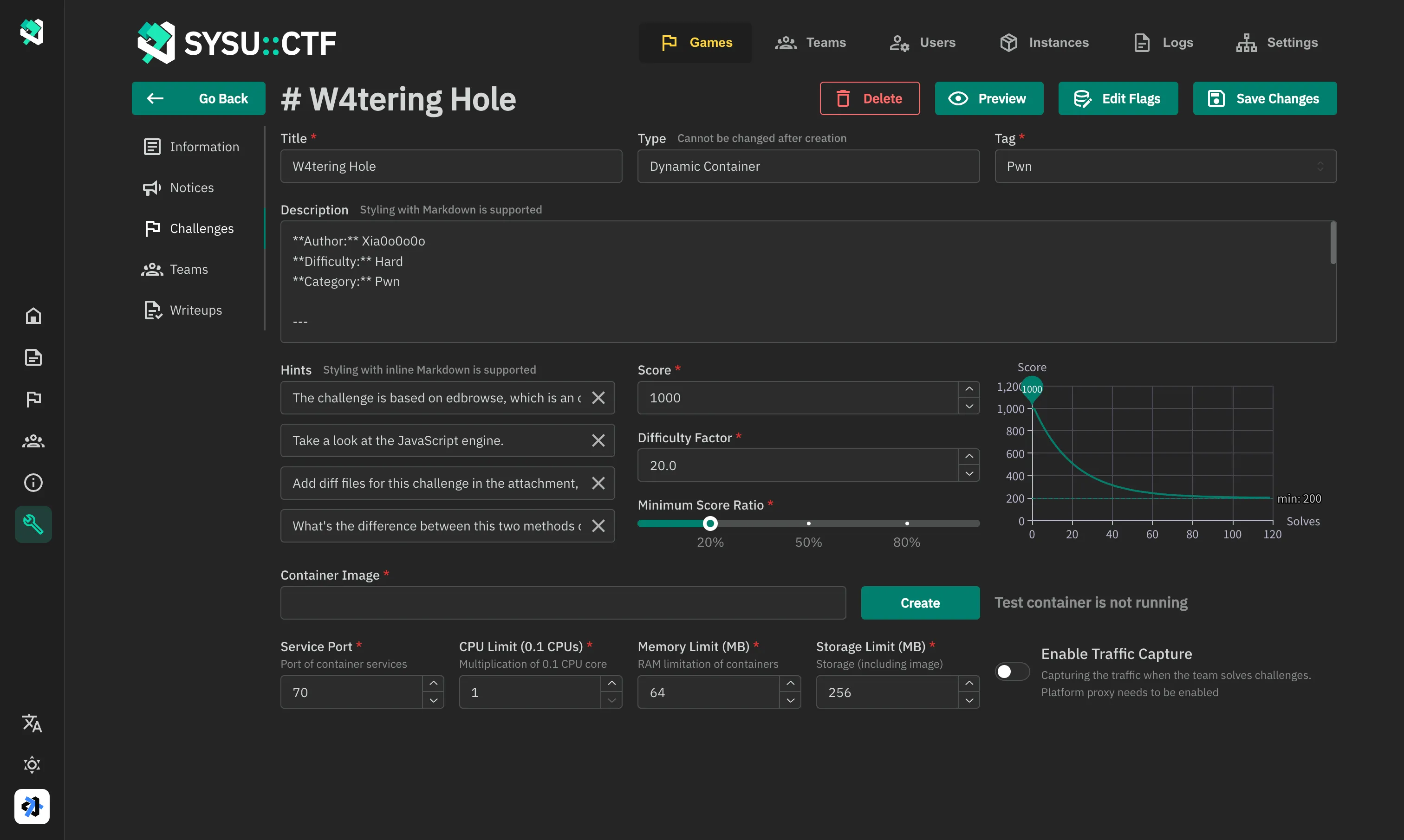Open the Writeups side menu item

(195, 310)
